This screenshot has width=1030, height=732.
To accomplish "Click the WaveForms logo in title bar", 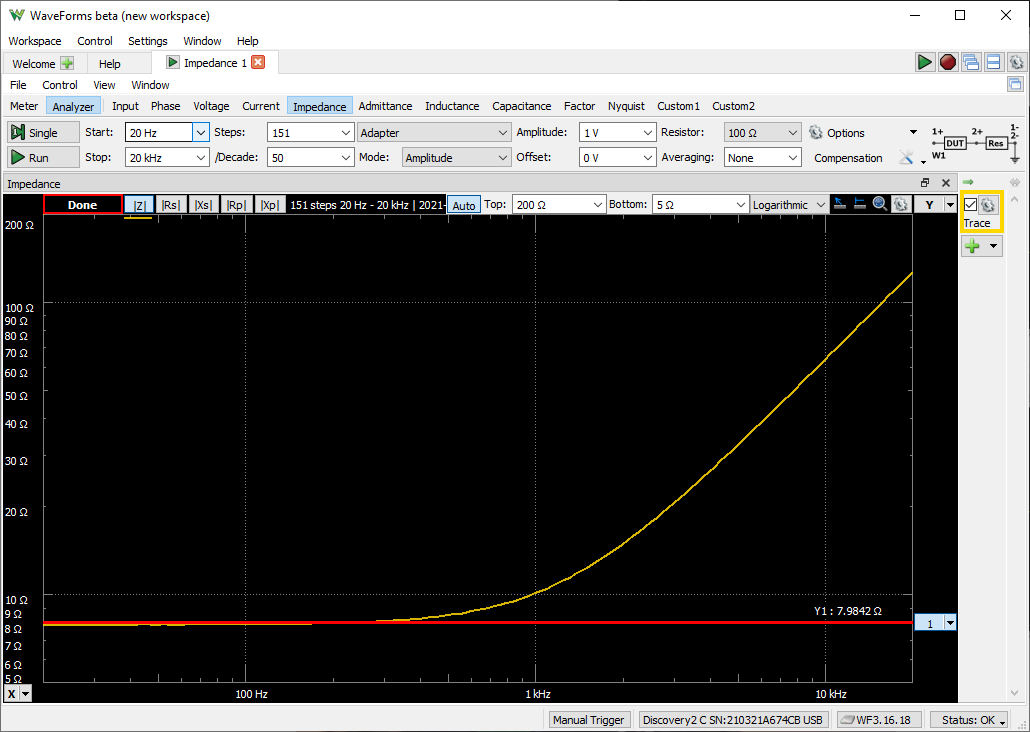I will coord(16,15).
